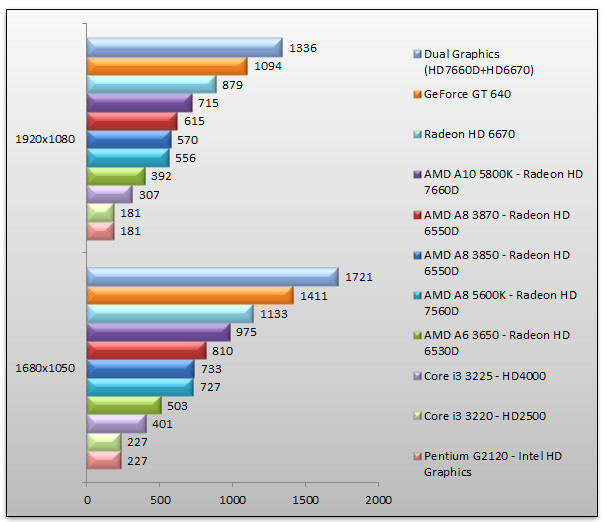Select the data value 975
This screenshot has width=607, height=522.
(246, 332)
